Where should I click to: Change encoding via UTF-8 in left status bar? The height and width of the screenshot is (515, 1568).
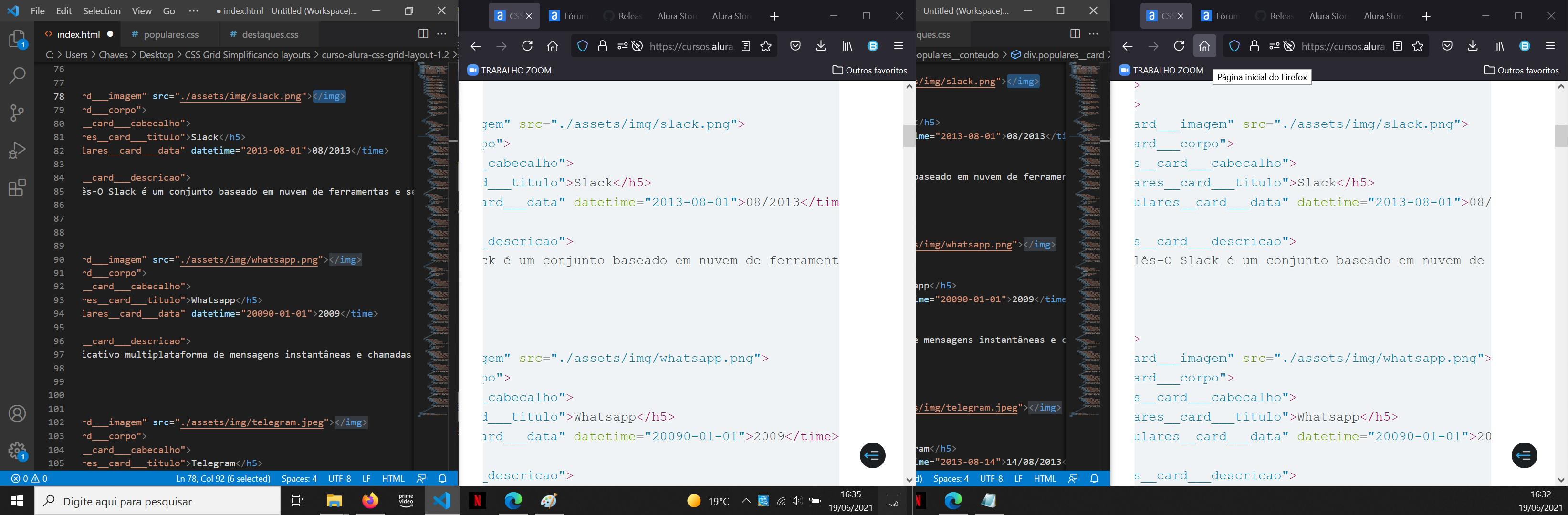click(x=339, y=478)
